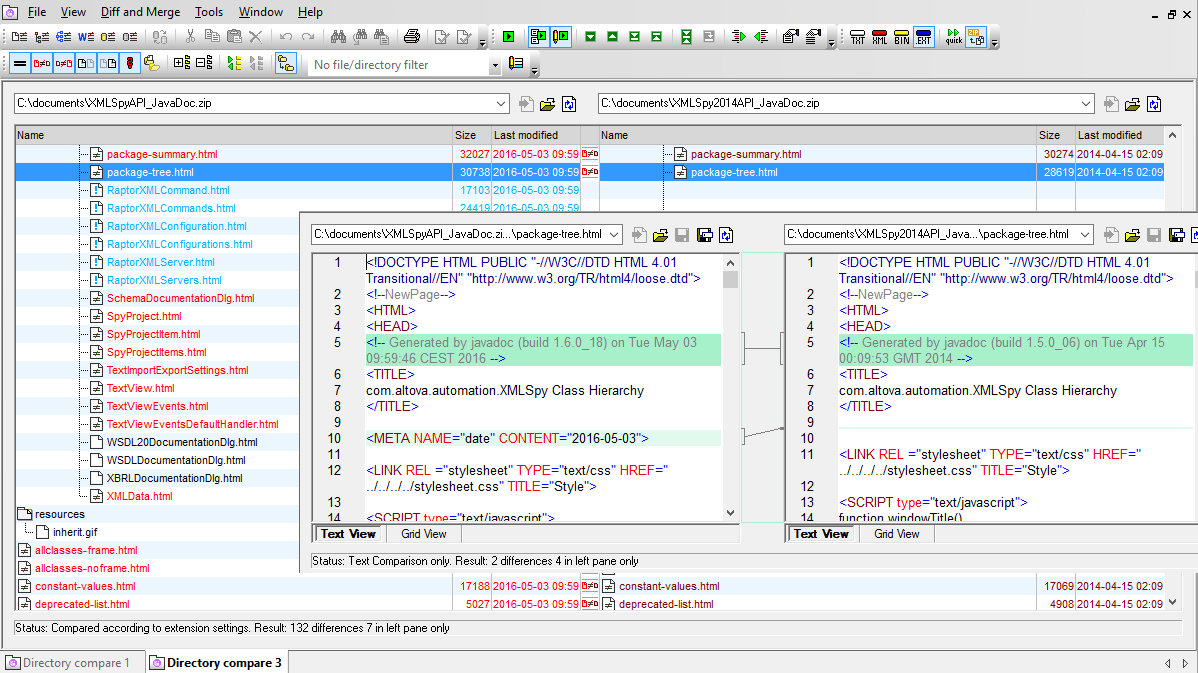1198x673 pixels.
Task: Open right file path dropdown package-tree.html
Action: [x=1086, y=235]
